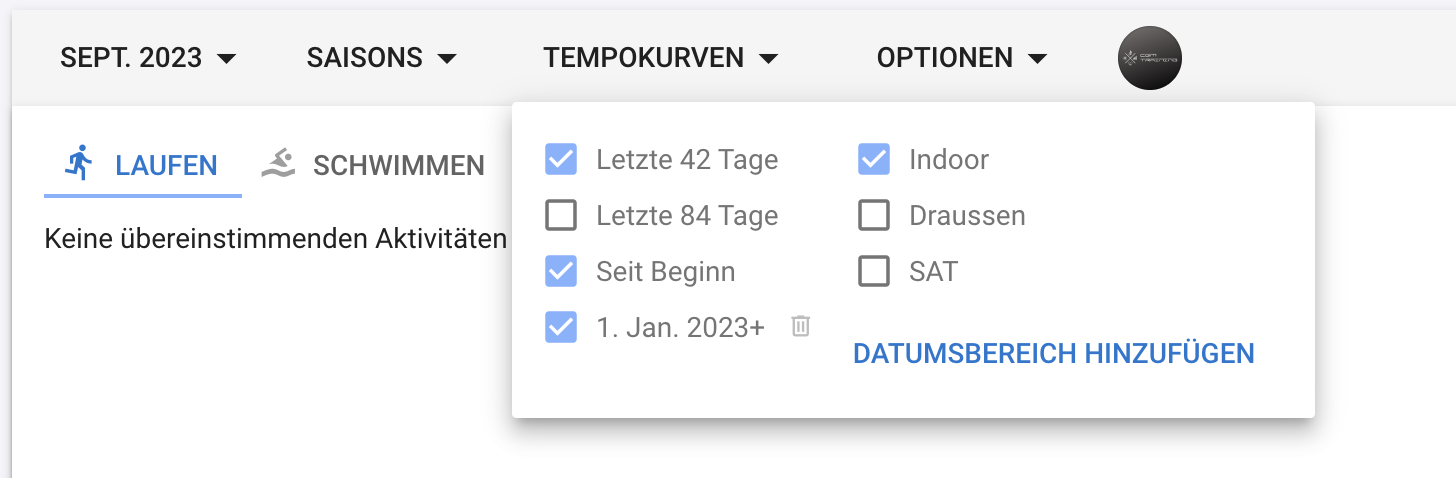Uncheck Seit Beginn
The width and height of the screenshot is (1456, 478).
pos(561,271)
